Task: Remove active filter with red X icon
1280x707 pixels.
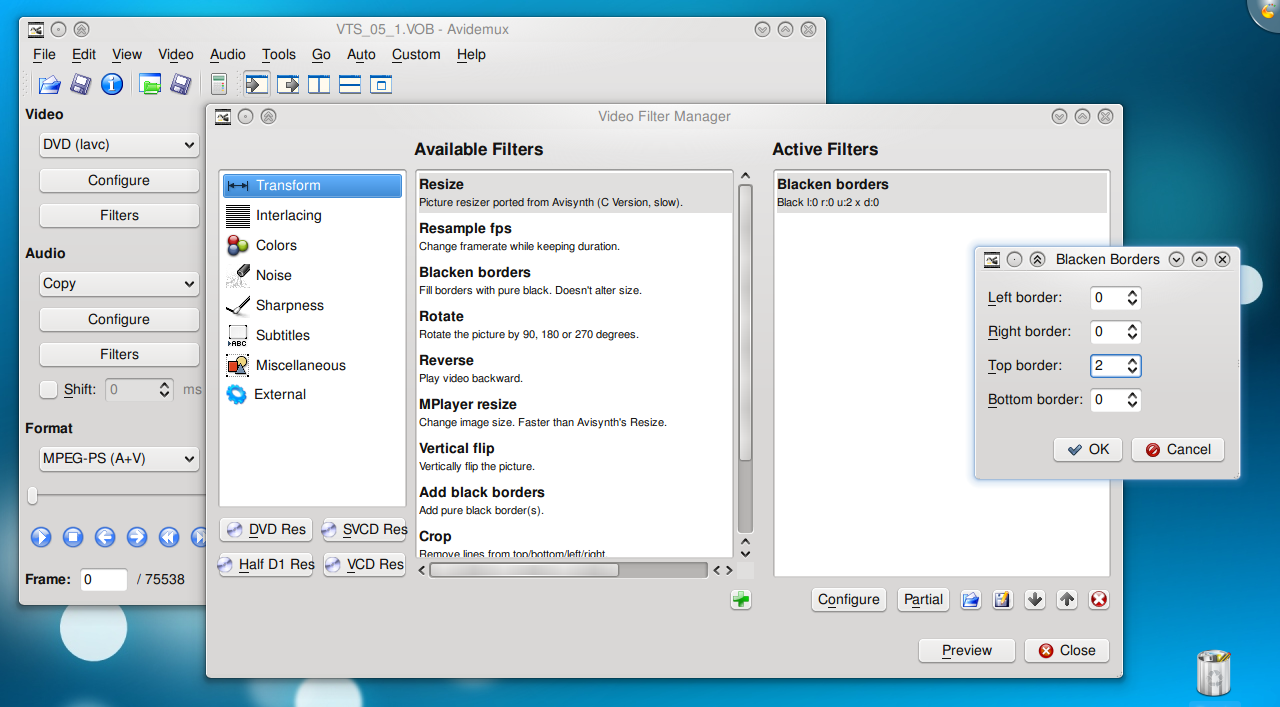Action: (x=1099, y=599)
